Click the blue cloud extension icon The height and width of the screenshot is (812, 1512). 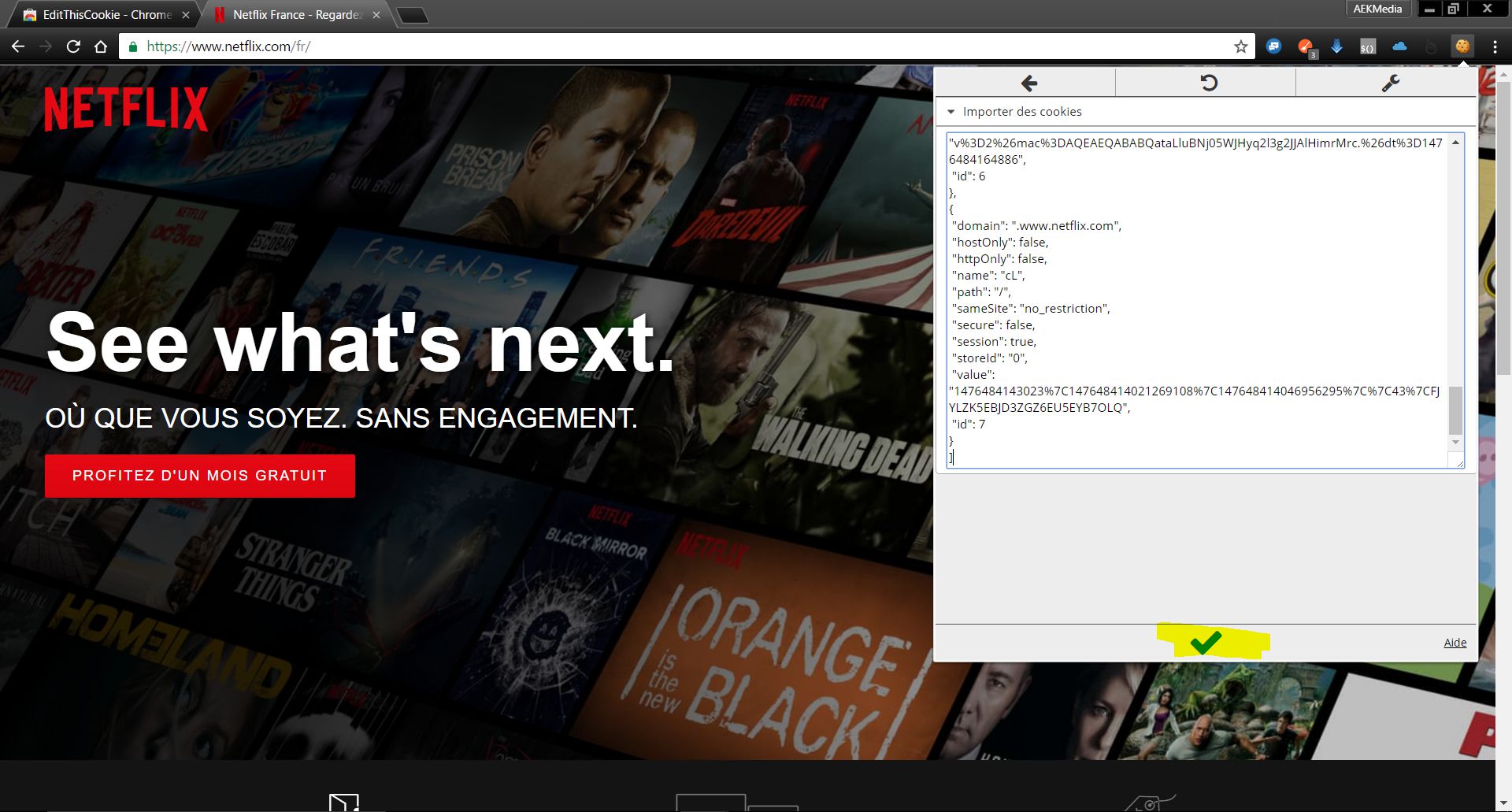point(1399,46)
